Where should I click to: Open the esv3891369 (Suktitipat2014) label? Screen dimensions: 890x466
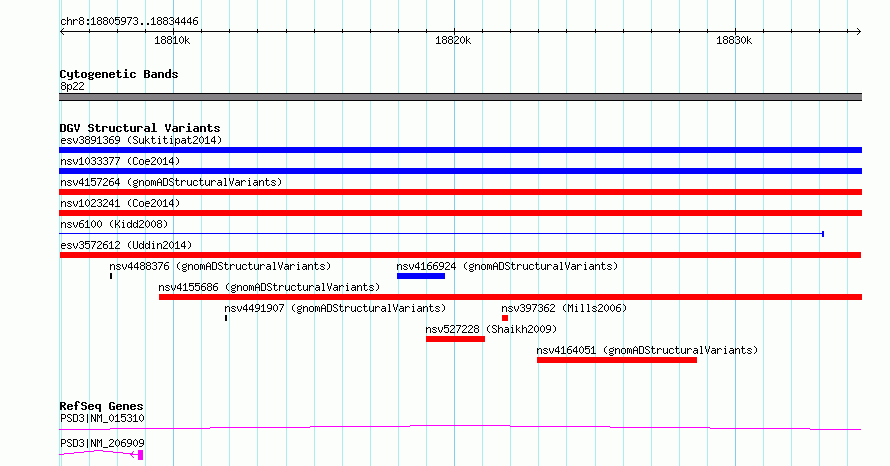coord(141,140)
